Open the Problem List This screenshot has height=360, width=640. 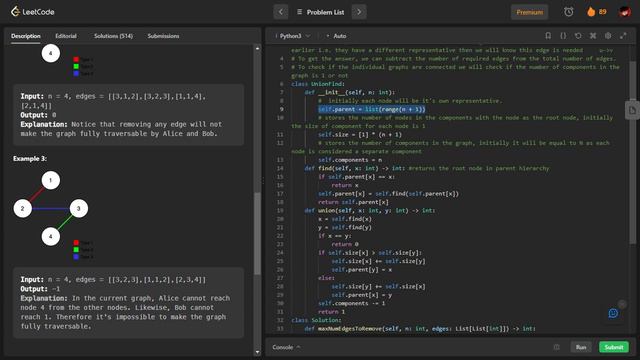(320, 12)
